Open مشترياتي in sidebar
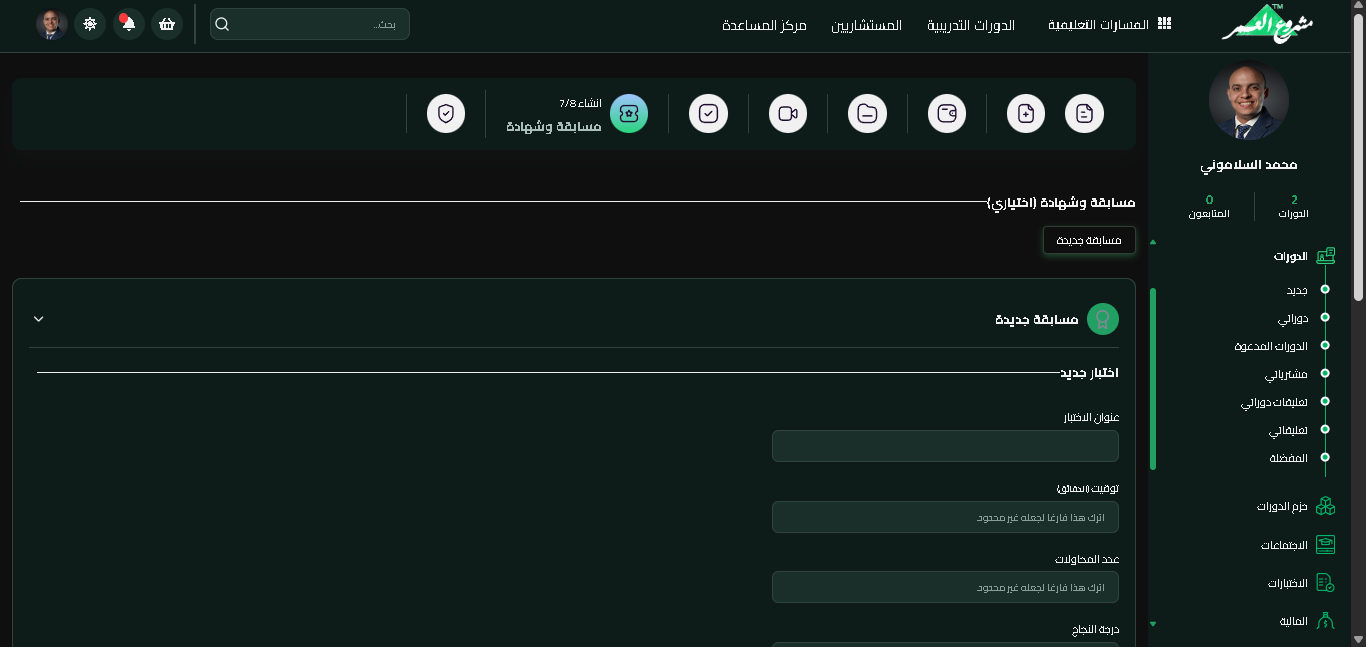 [1286, 374]
